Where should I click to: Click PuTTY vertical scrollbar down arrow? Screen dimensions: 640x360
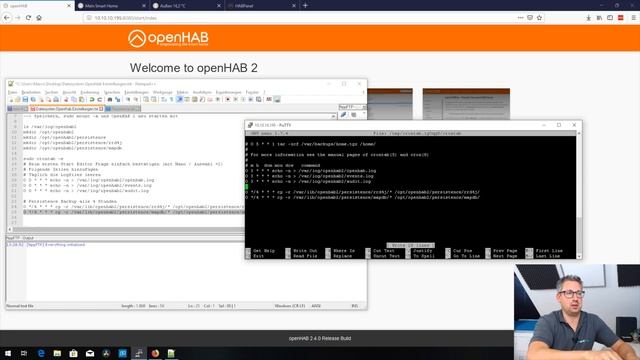[x=579, y=256]
